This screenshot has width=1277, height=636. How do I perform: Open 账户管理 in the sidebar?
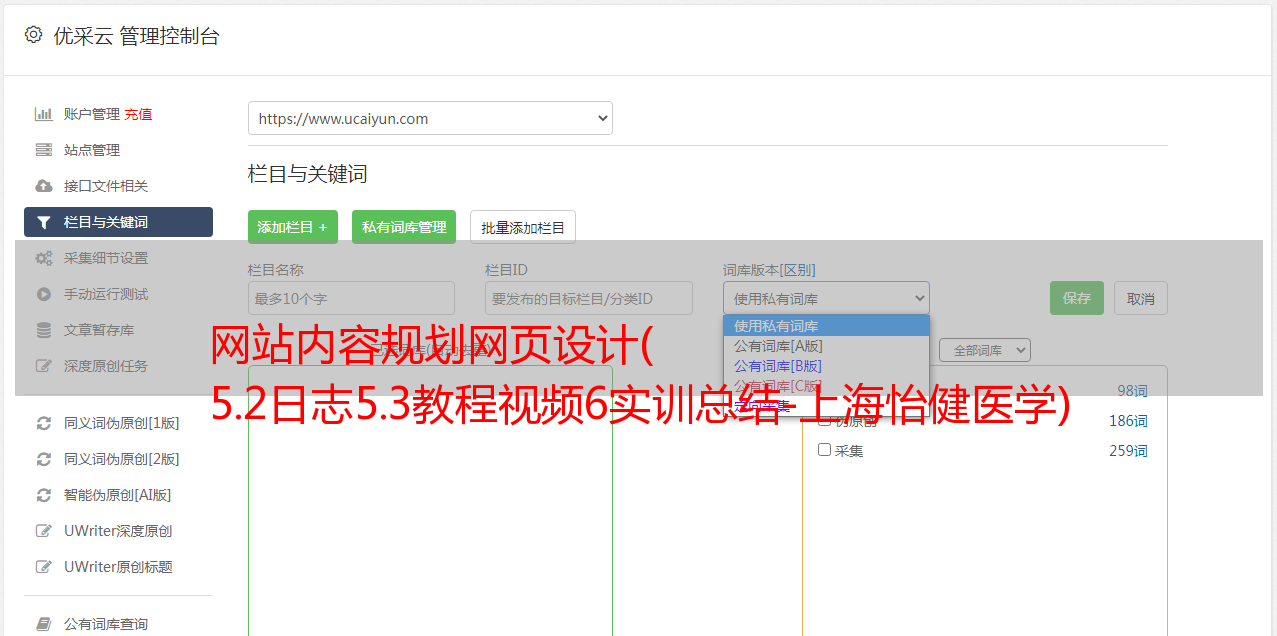[92, 114]
